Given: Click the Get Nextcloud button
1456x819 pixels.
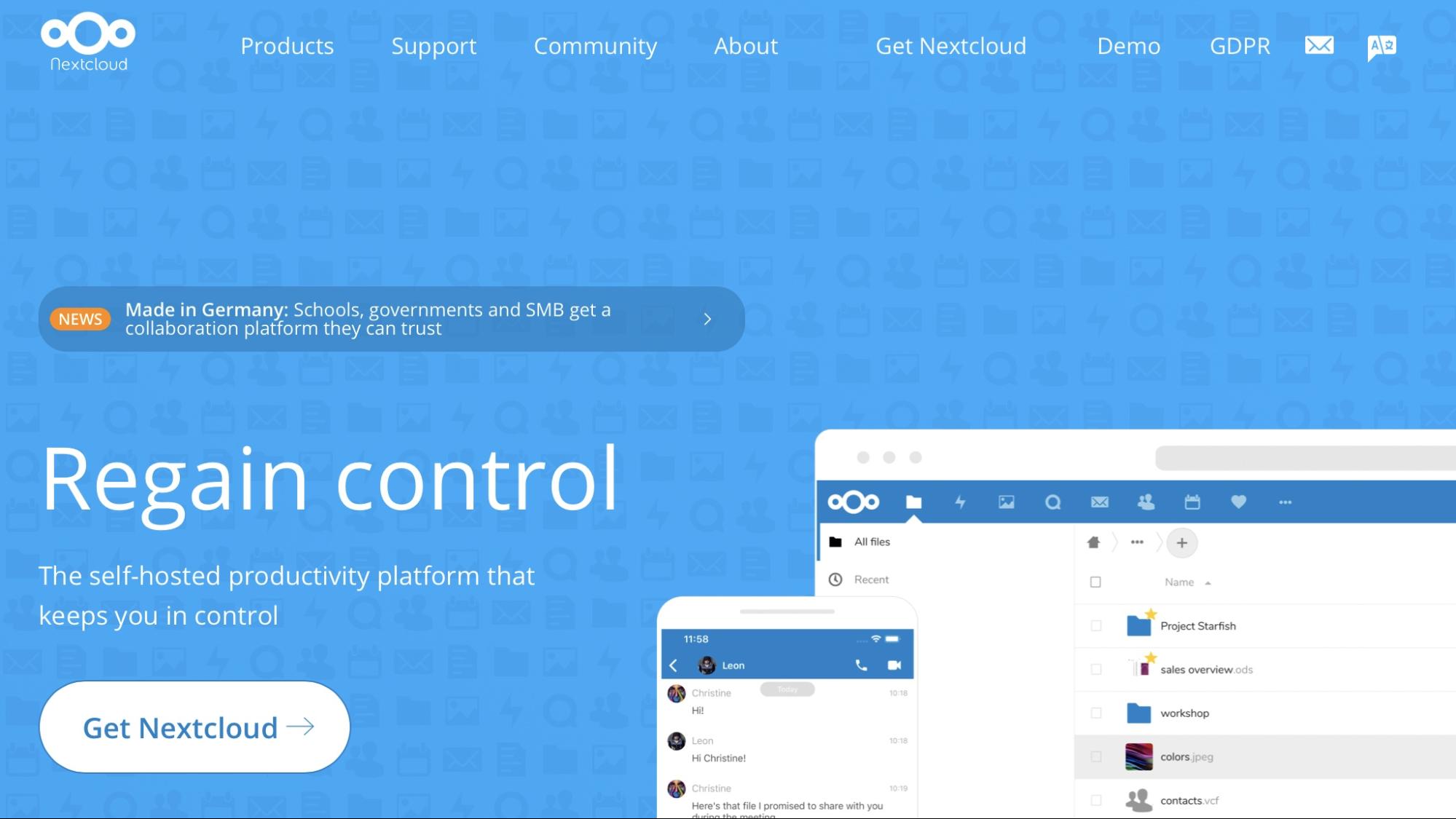Looking at the screenshot, I should coord(195,727).
